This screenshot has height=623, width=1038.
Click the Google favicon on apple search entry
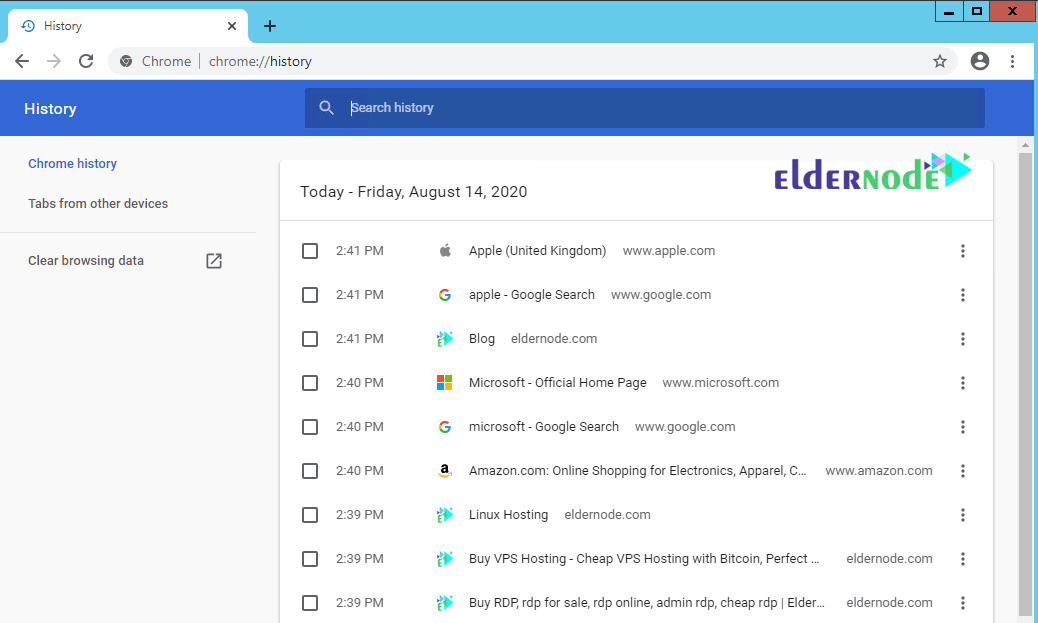click(x=445, y=295)
